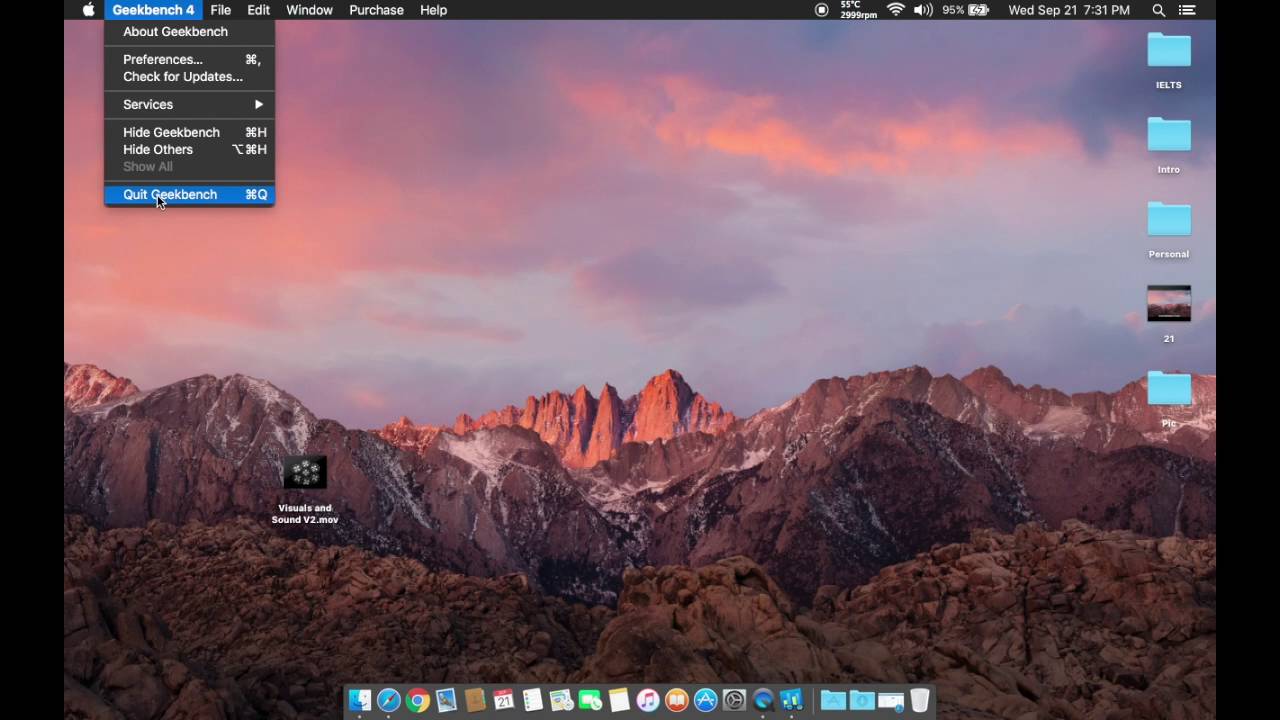Open FaceTime in the dock
The width and height of the screenshot is (1280, 720).
[x=590, y=701]
